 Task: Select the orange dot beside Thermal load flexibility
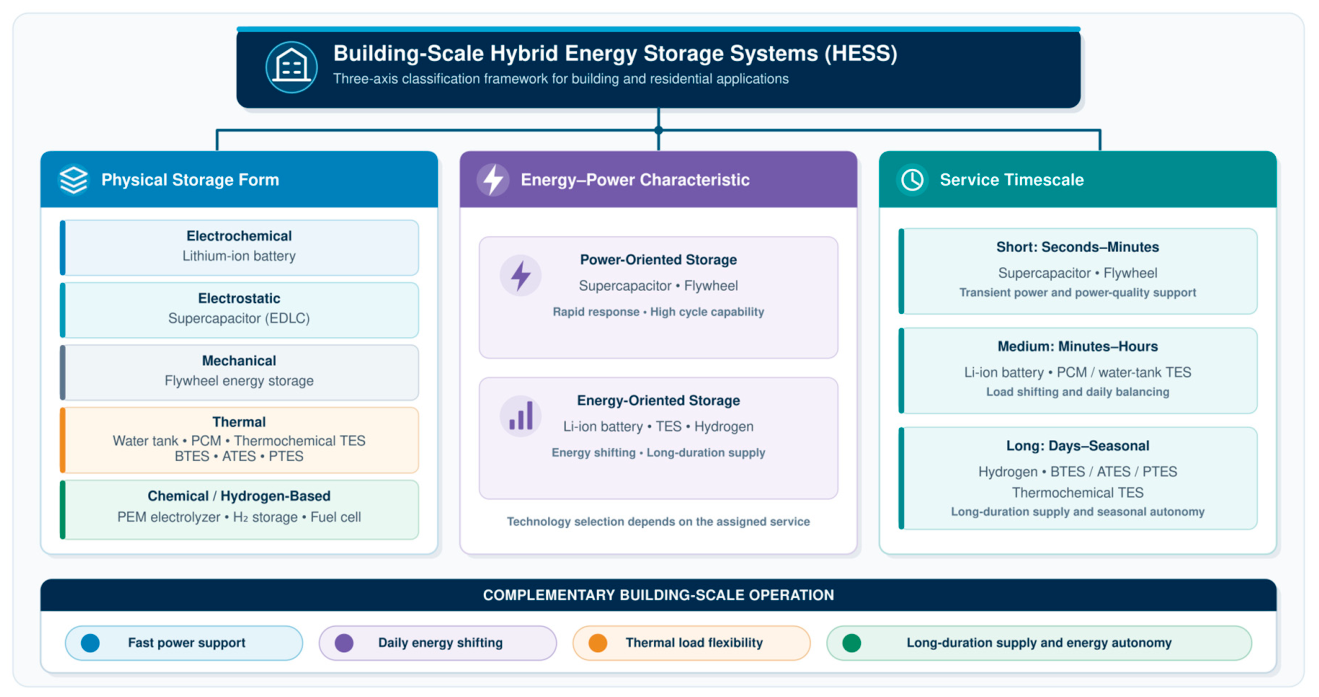(598, 643)
